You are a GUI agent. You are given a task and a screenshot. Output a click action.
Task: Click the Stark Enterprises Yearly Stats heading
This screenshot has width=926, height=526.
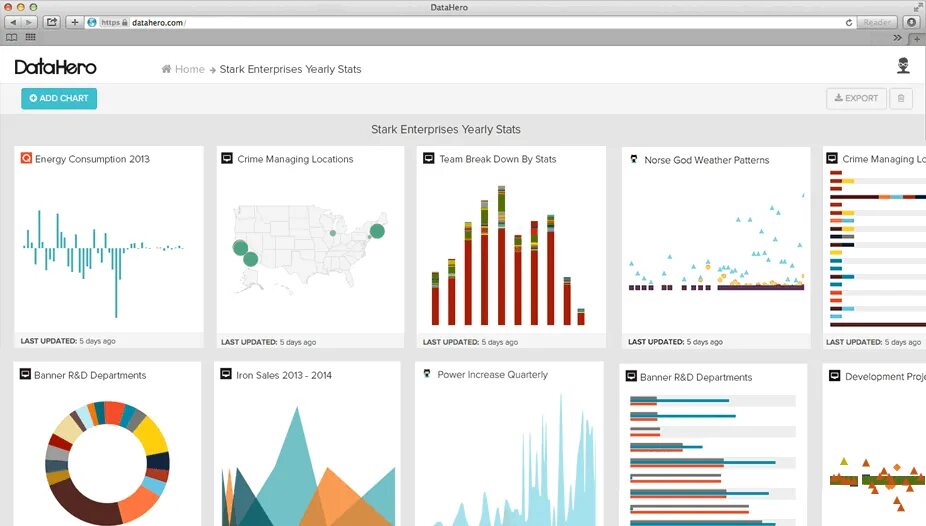click(446, 129)
